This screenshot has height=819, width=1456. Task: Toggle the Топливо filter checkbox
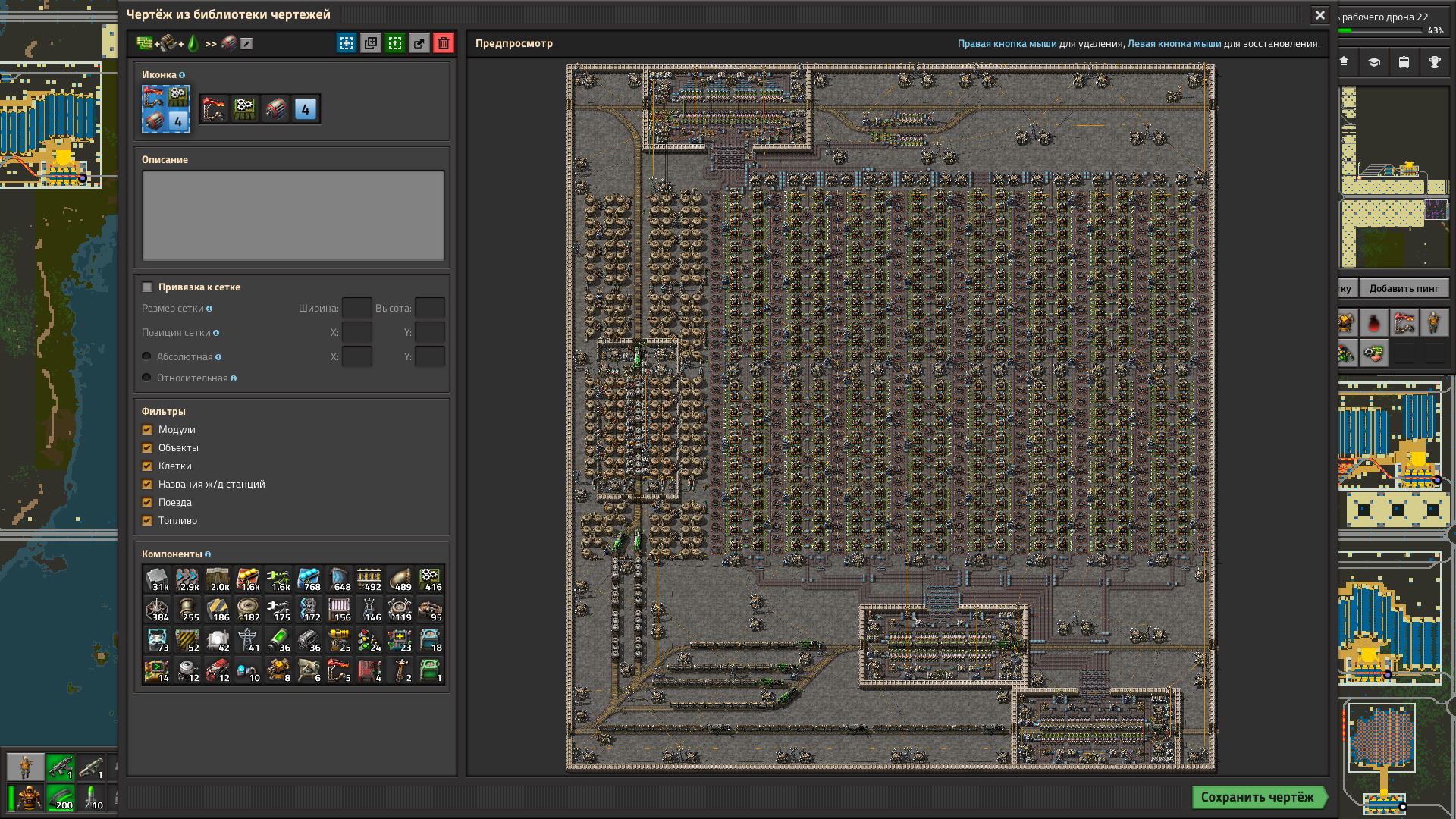[147, 521]
